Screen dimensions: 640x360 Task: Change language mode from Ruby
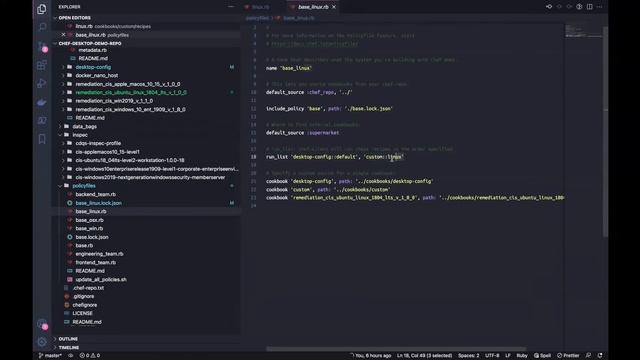coord(522,356)
